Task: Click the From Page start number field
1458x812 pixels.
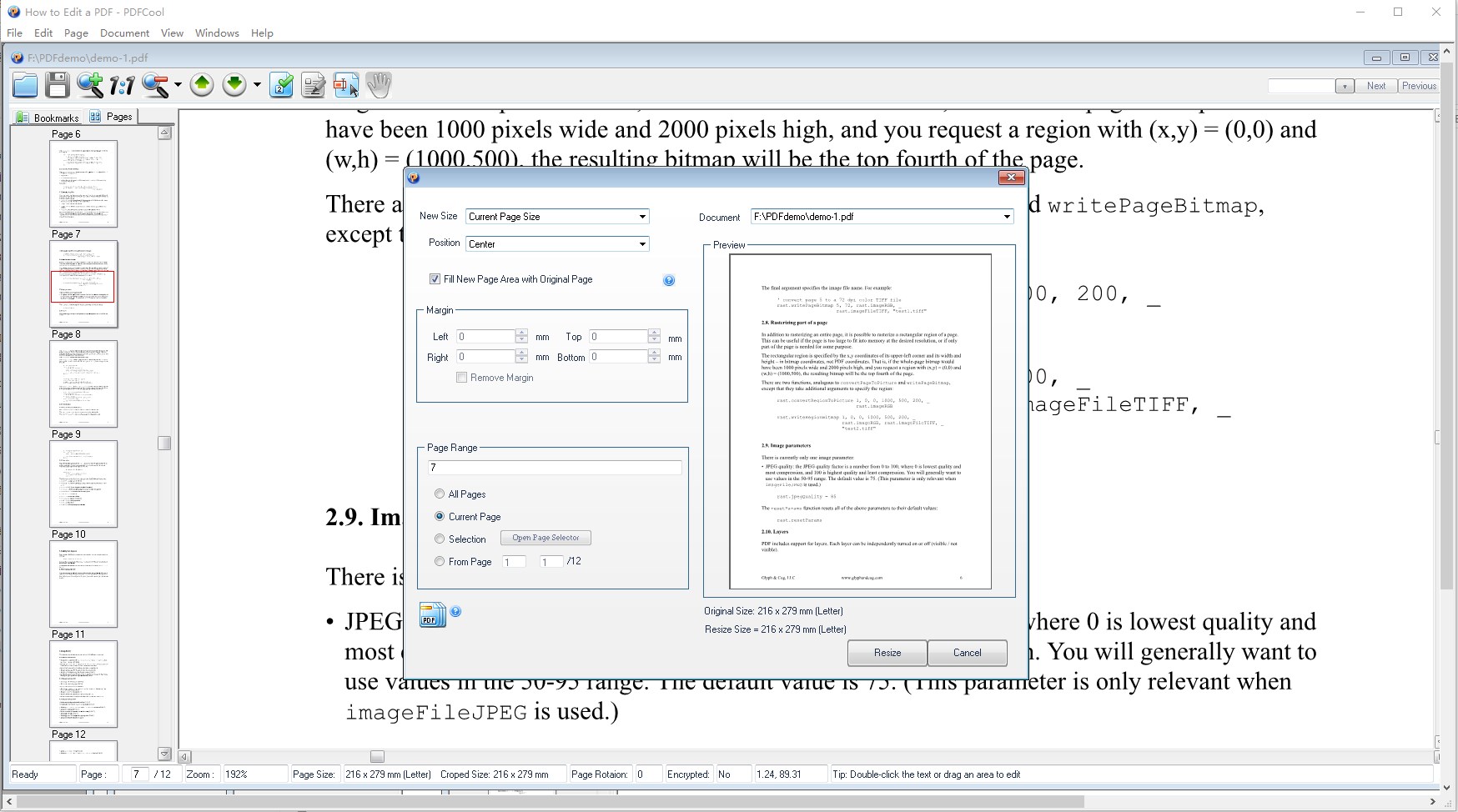Action: coord(514,562)
